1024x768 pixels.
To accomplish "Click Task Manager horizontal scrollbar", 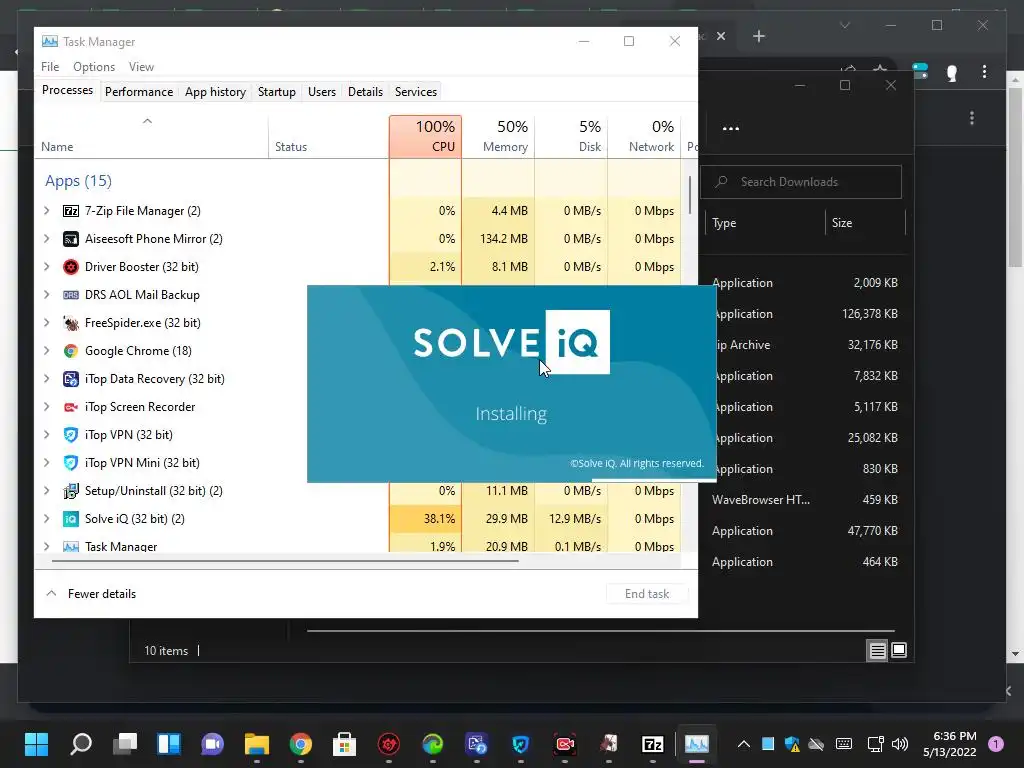I will [285, 560].
